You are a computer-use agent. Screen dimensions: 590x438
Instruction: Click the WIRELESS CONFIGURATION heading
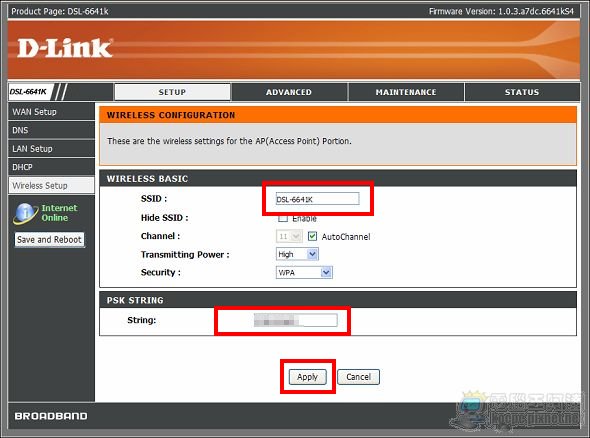(171, 115)
